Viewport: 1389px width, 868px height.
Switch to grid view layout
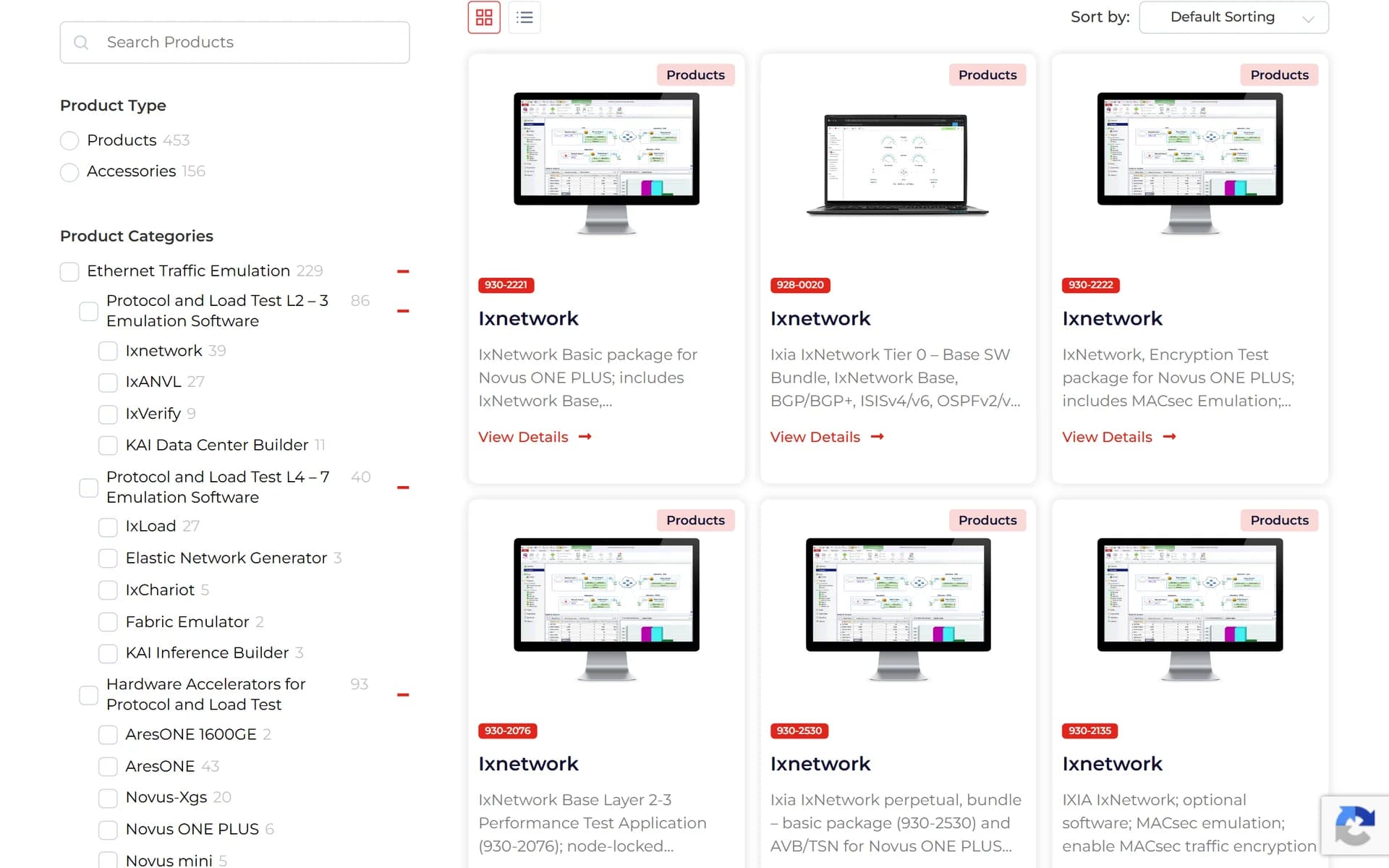tap(484, 17)
